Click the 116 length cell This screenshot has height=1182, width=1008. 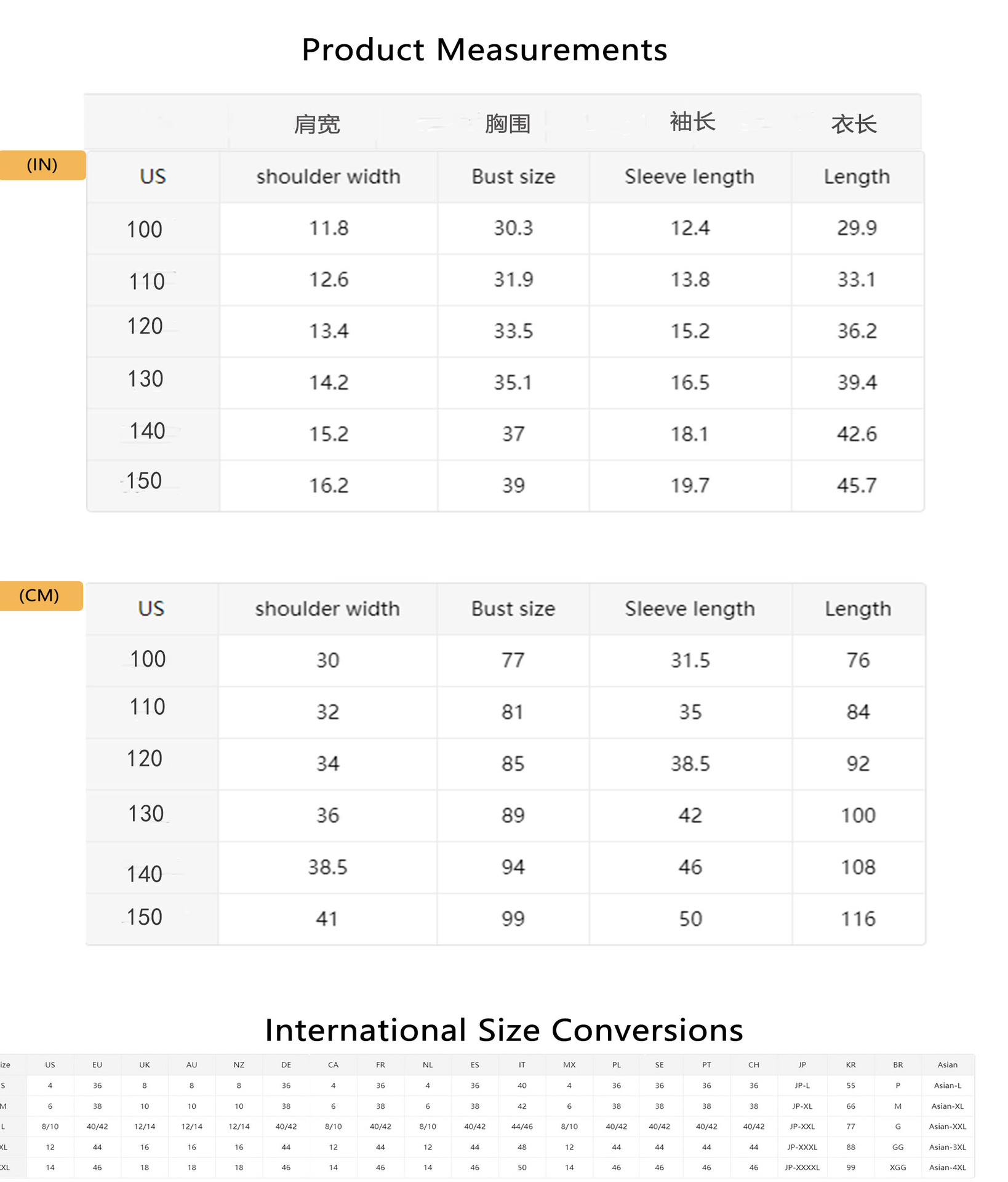858,919
